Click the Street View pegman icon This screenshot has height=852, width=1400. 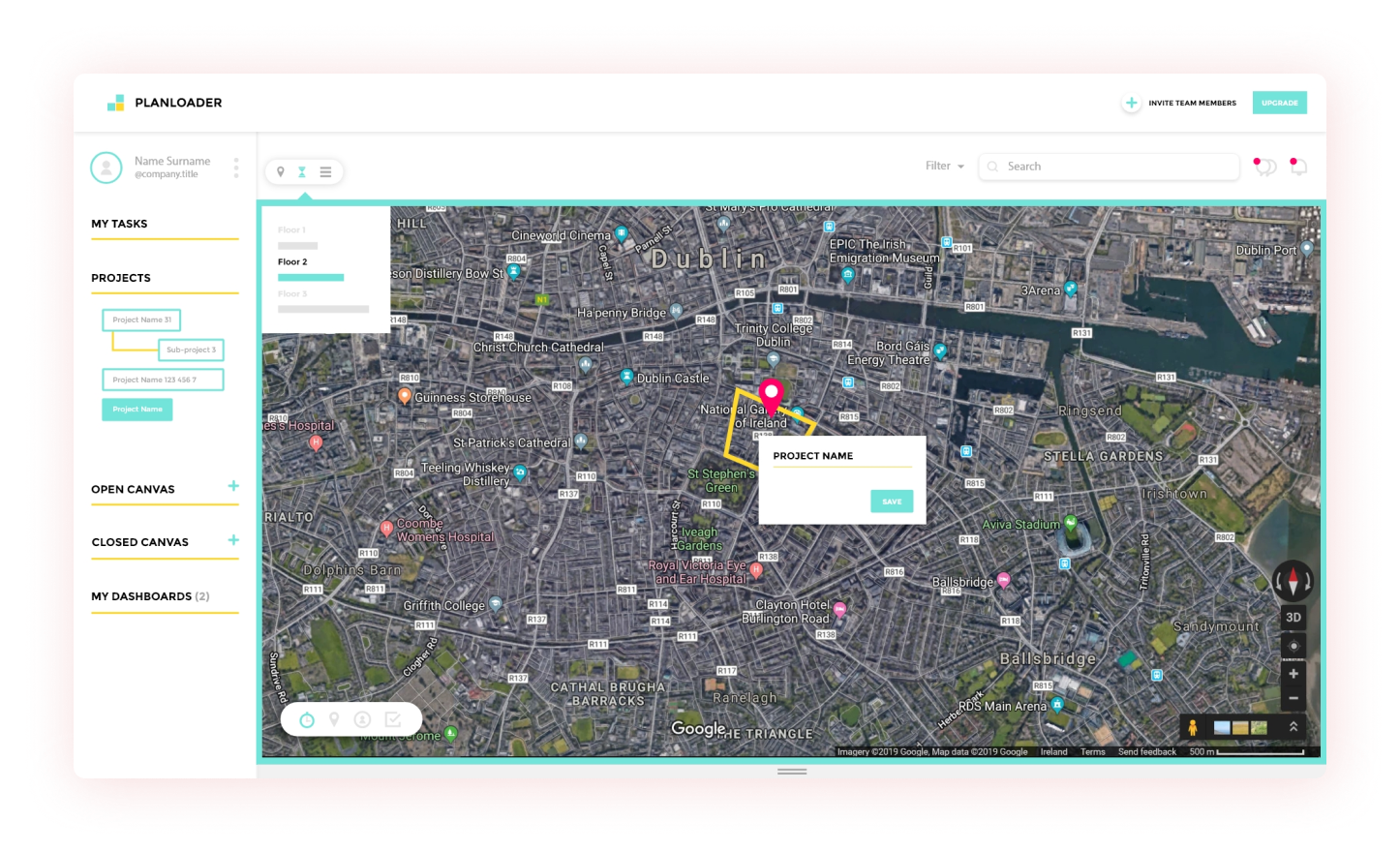(1193, 727)
